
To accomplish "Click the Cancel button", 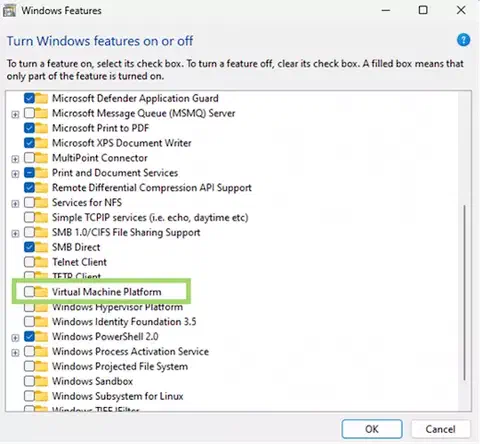I will [x=440, y=429].
